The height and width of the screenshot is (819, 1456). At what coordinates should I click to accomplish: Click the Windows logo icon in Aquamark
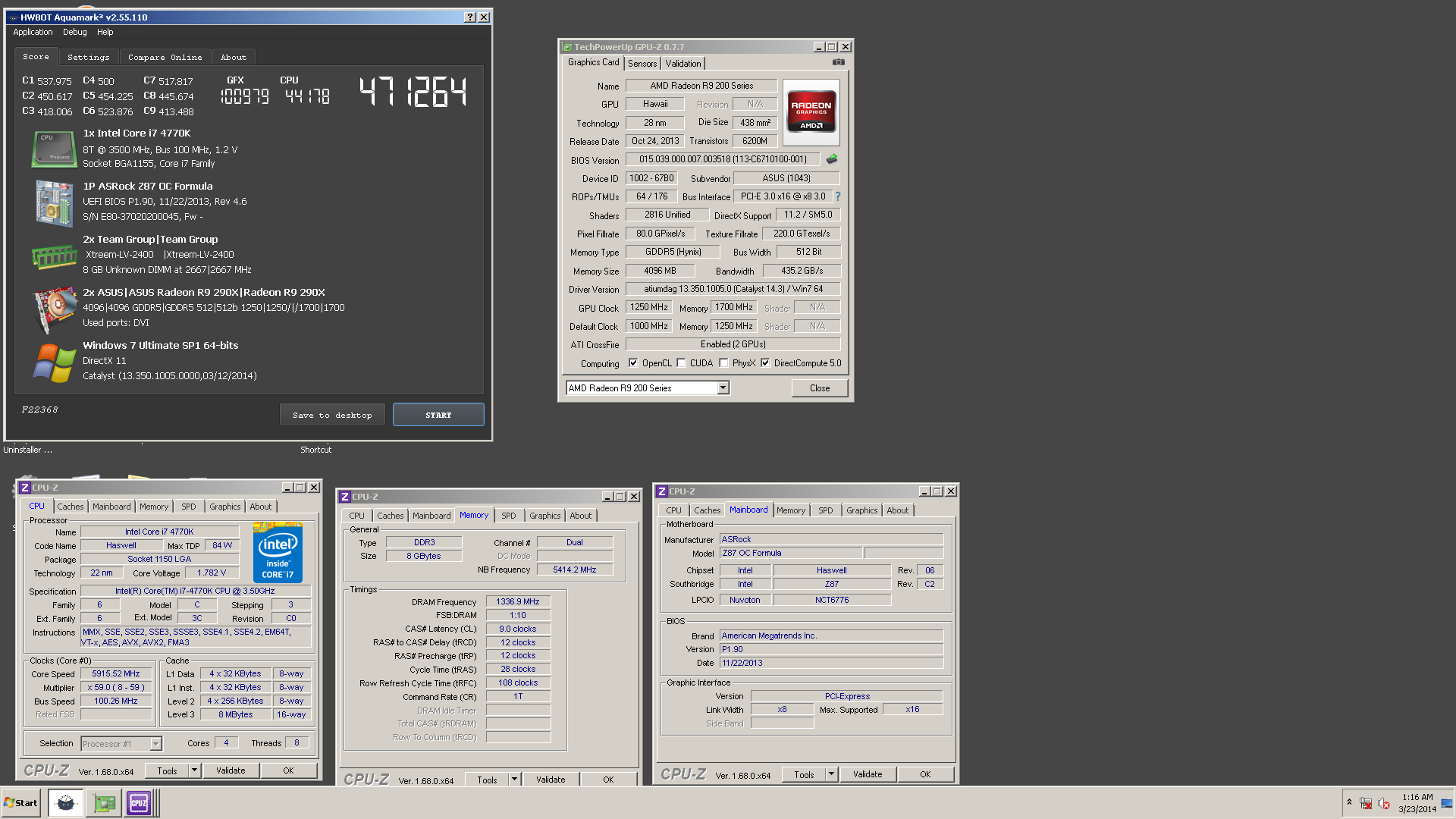click(55, 362)
